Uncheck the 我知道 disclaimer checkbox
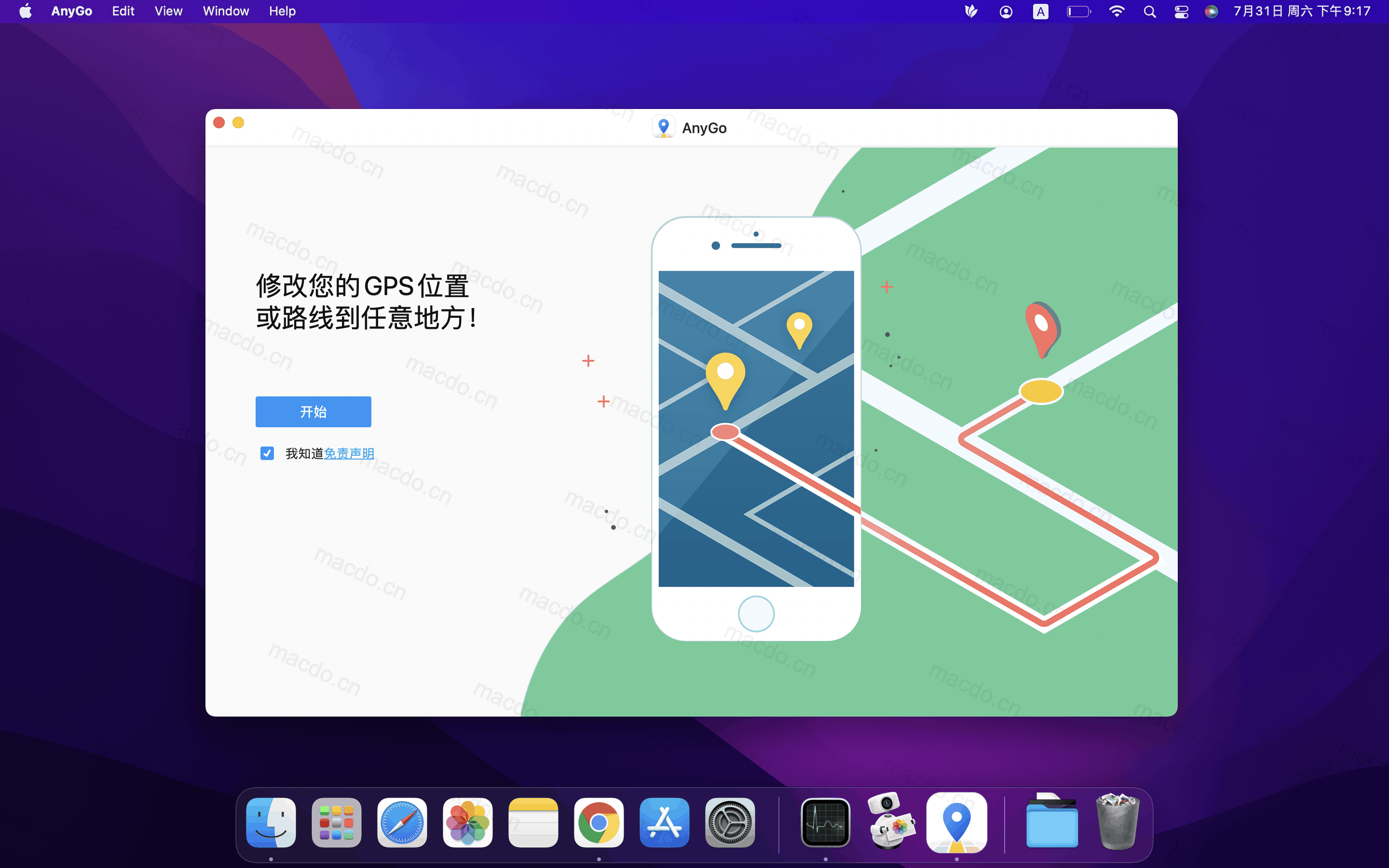Screen dimensions: 1389x868 click(x=267, y=453)
